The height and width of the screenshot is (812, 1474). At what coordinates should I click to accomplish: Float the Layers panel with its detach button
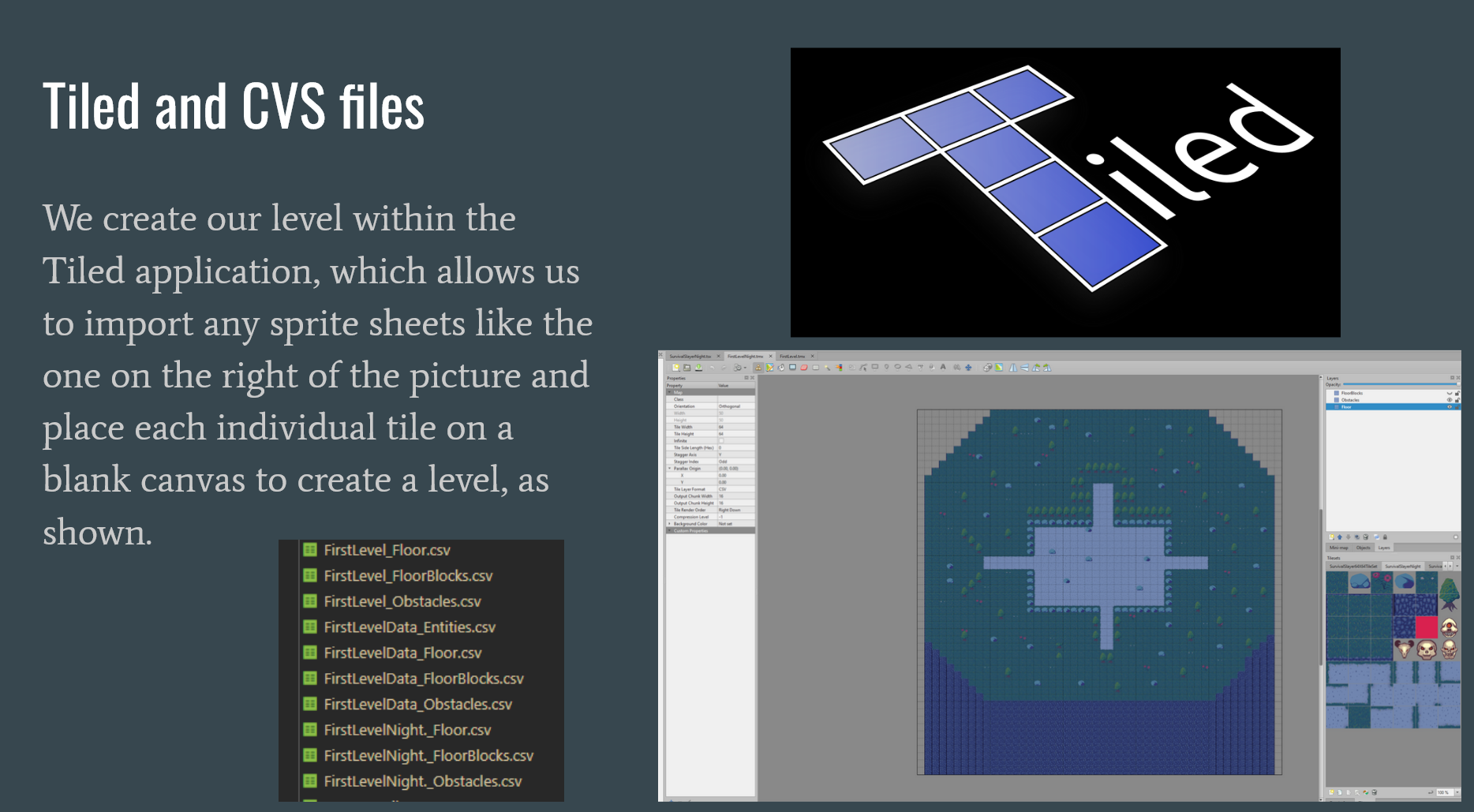click(1452, 378)
